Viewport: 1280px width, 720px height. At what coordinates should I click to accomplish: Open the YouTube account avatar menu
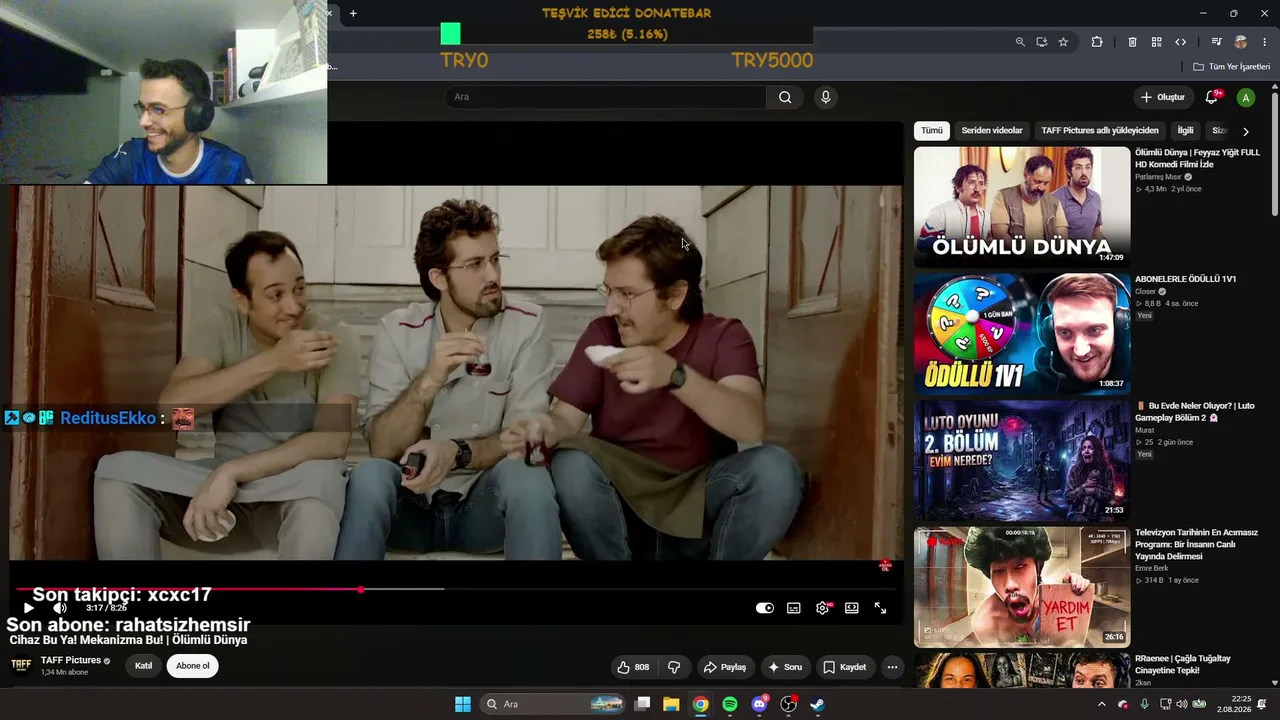pos(1245,97)
